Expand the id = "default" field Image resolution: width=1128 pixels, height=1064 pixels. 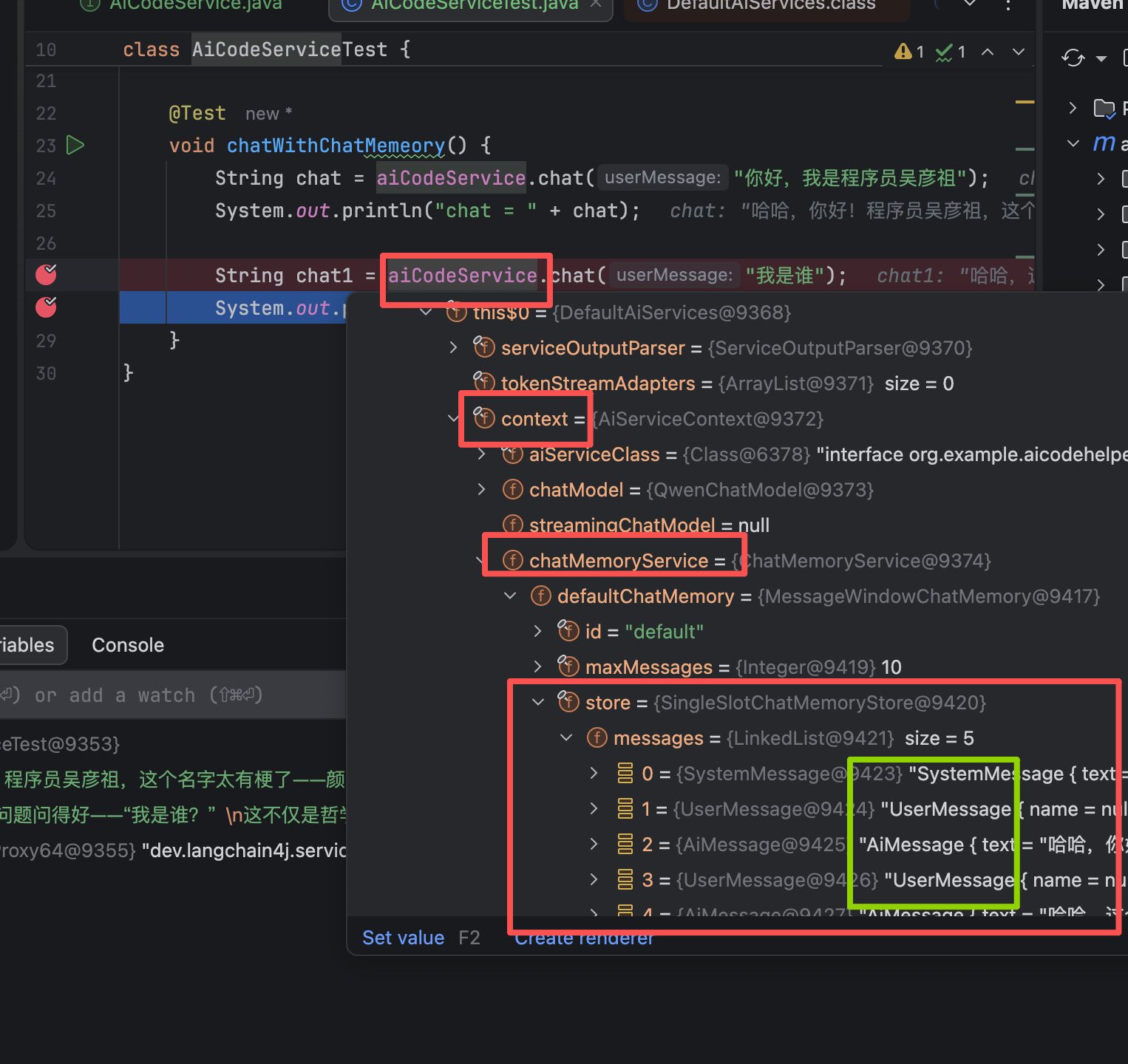pos(538,631)
